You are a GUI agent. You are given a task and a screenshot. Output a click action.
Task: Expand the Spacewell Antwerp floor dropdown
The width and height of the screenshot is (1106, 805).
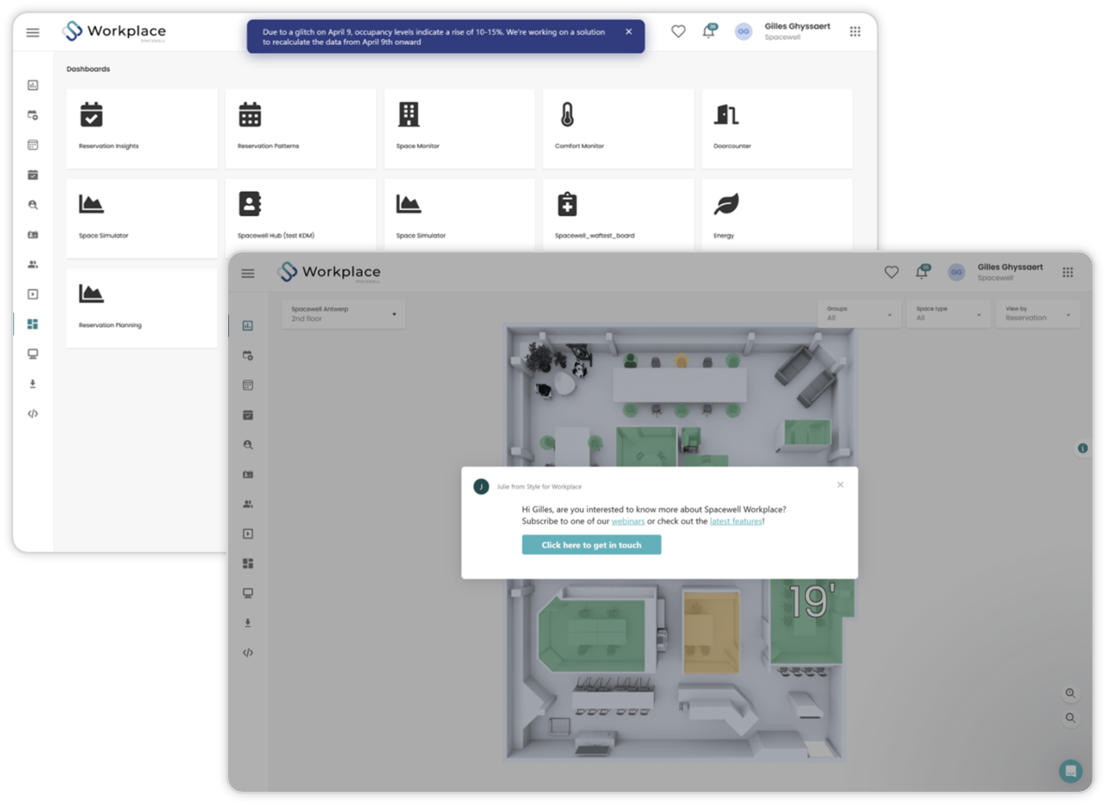(344, 314)
